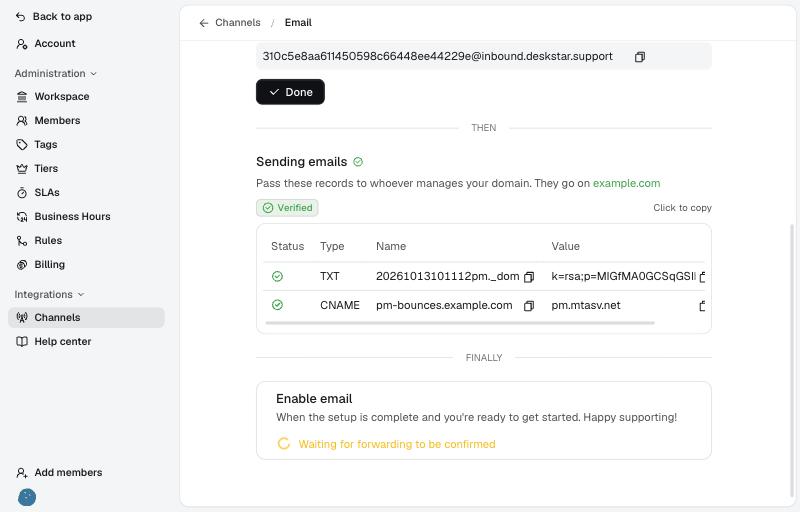Viewport: 800px width, 512px height.
Task: Click the Members people icon
Action: (22, 121)
